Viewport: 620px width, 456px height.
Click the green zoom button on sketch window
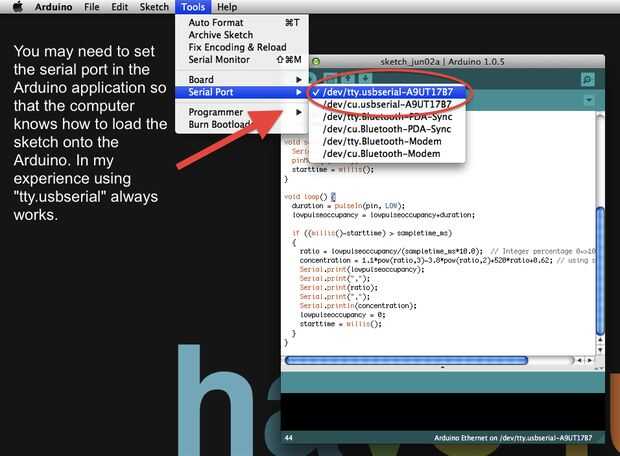[x=316, y=62]
